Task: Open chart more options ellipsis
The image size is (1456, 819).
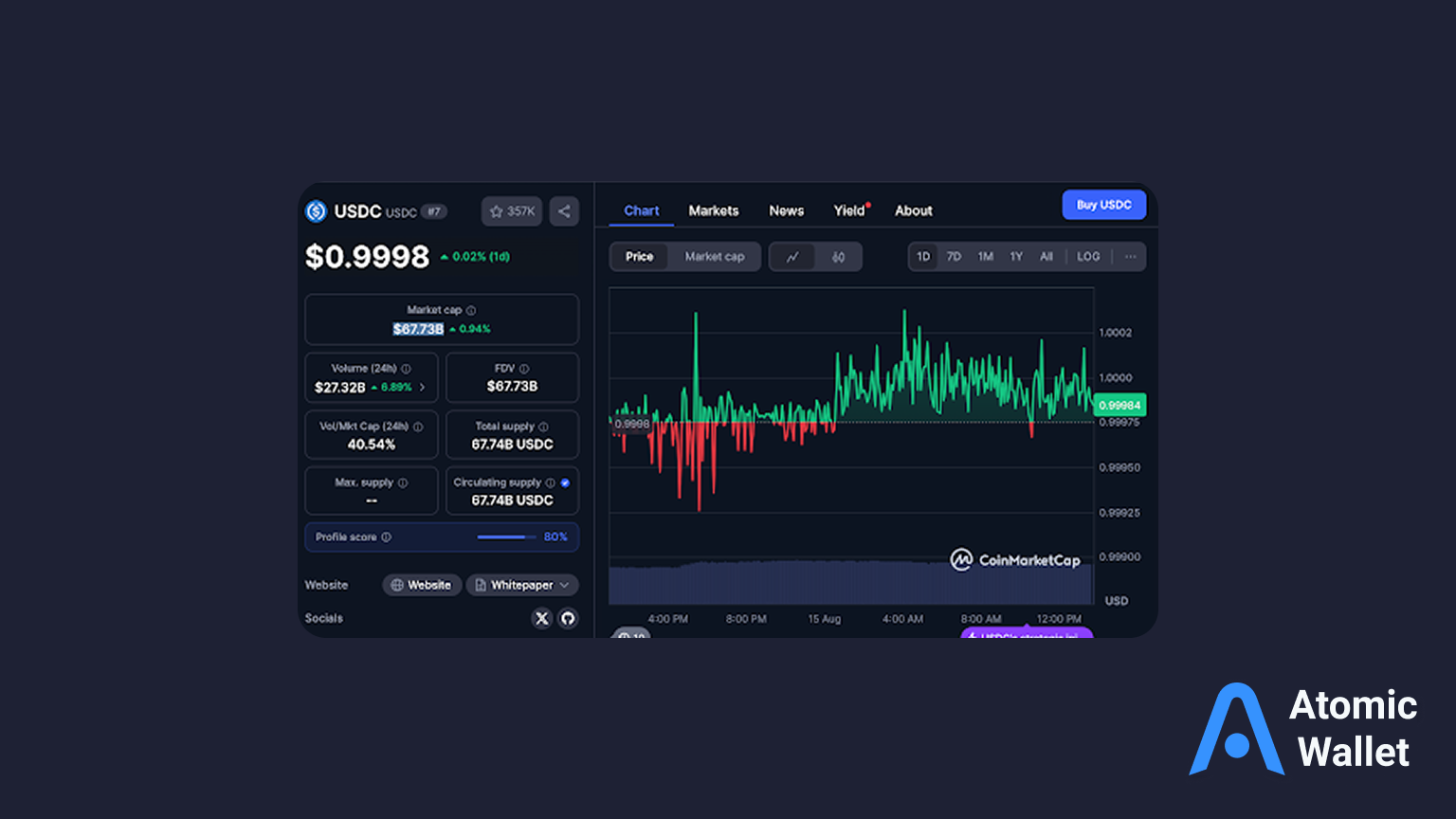Action: [x=1130, y=257]
